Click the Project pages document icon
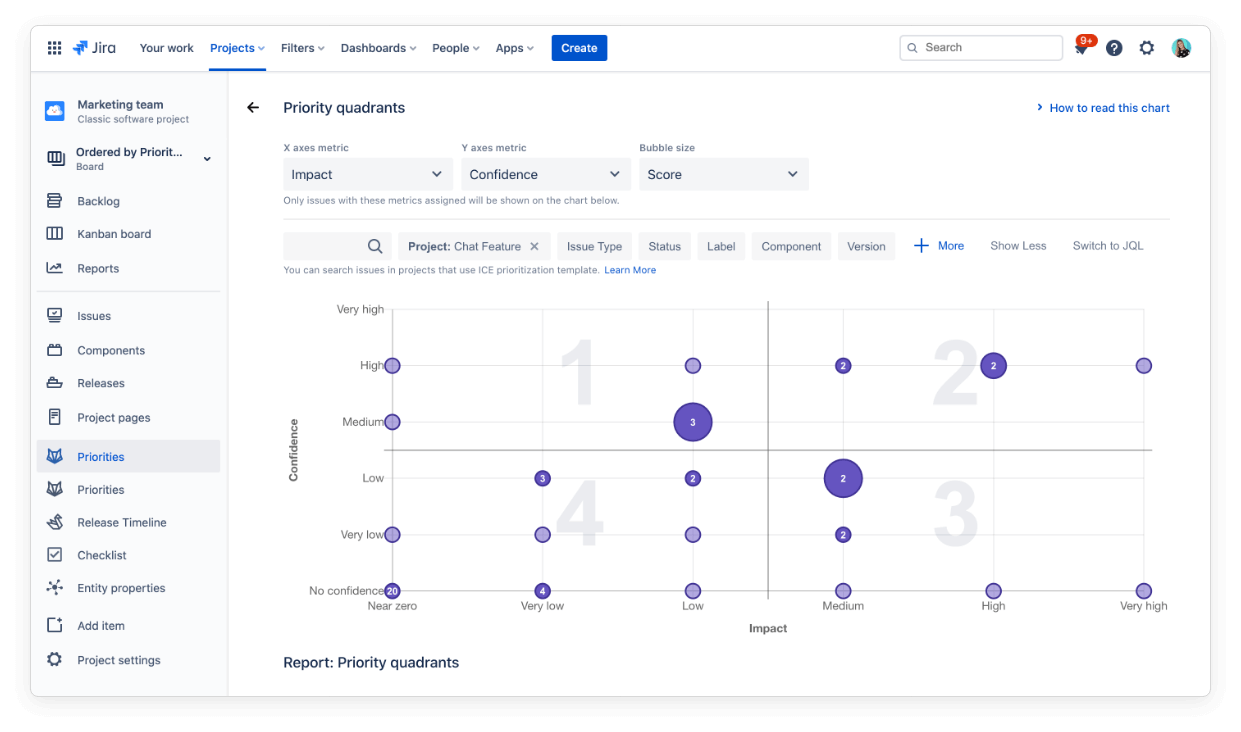This screenshot has width=1241, height=732. (55, 418)
